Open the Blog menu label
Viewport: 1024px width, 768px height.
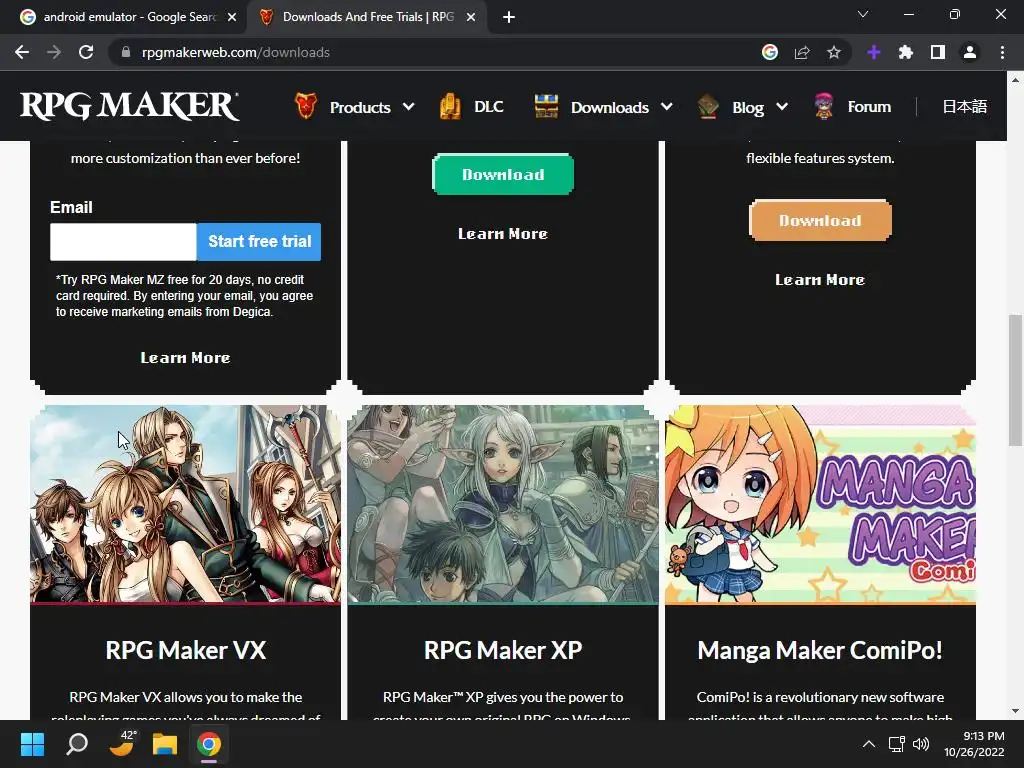coord(748,107)
